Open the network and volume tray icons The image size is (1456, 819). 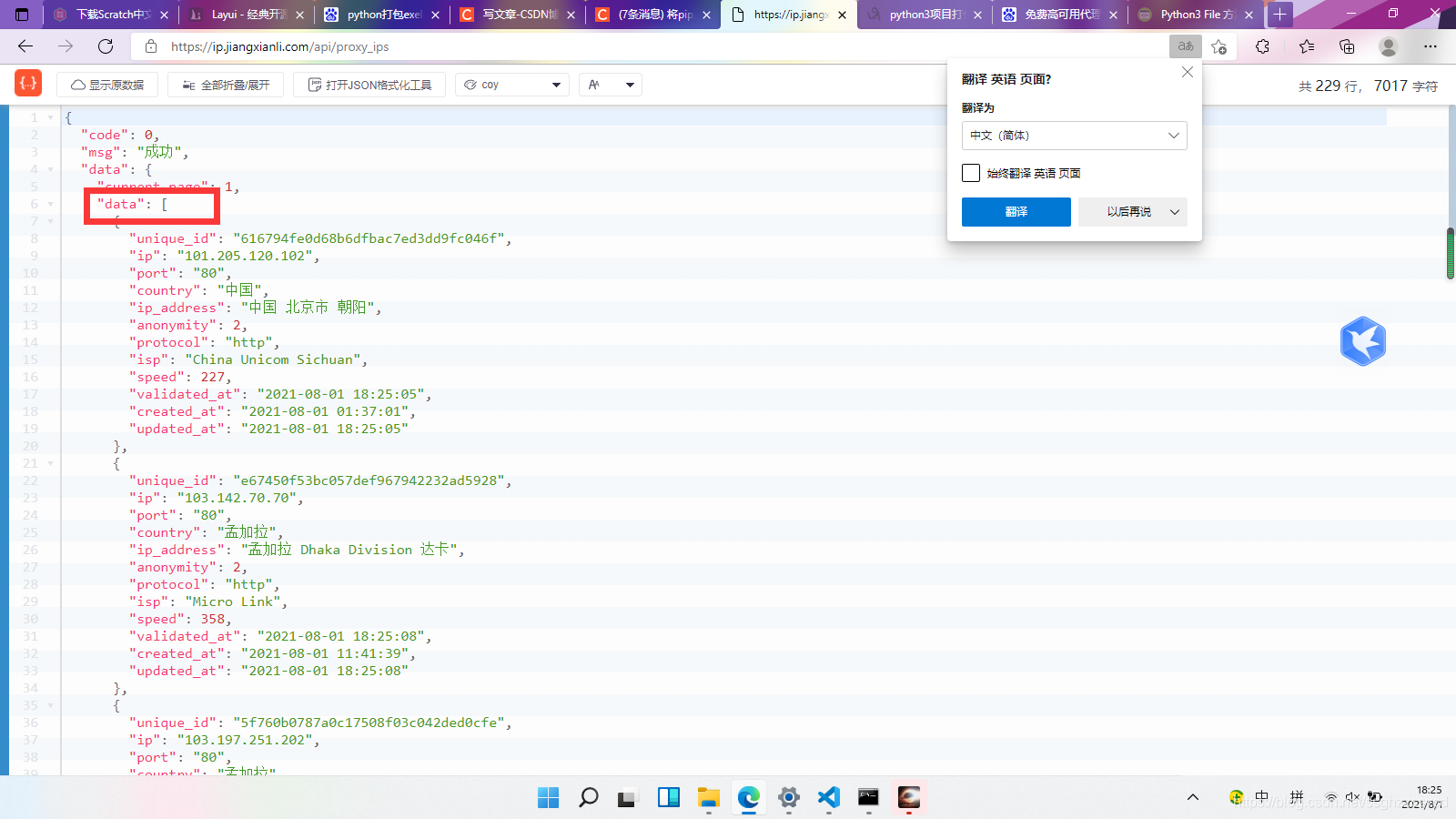click(1352, 797)
